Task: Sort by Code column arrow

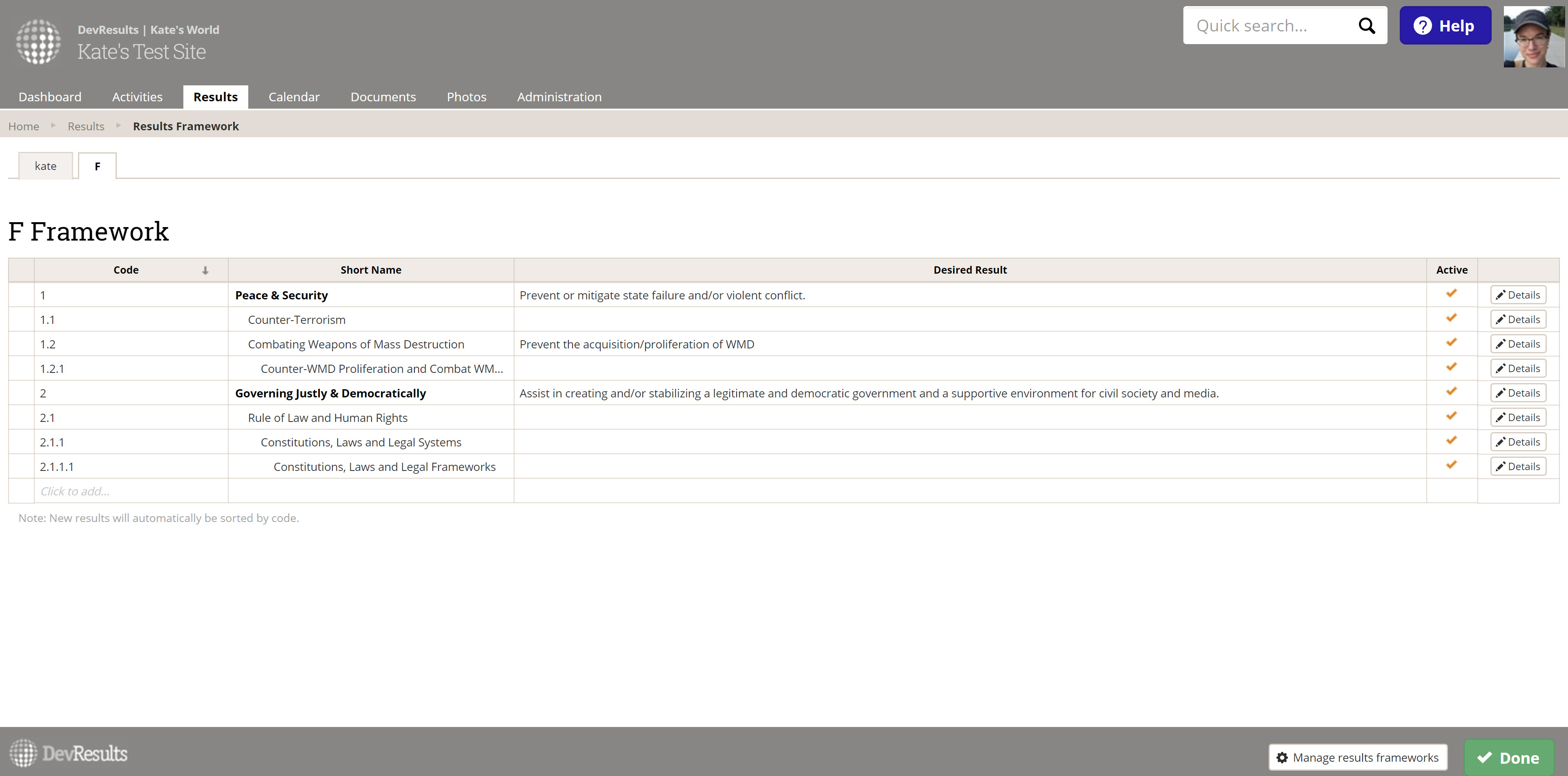Action: (x=205, y=270)
